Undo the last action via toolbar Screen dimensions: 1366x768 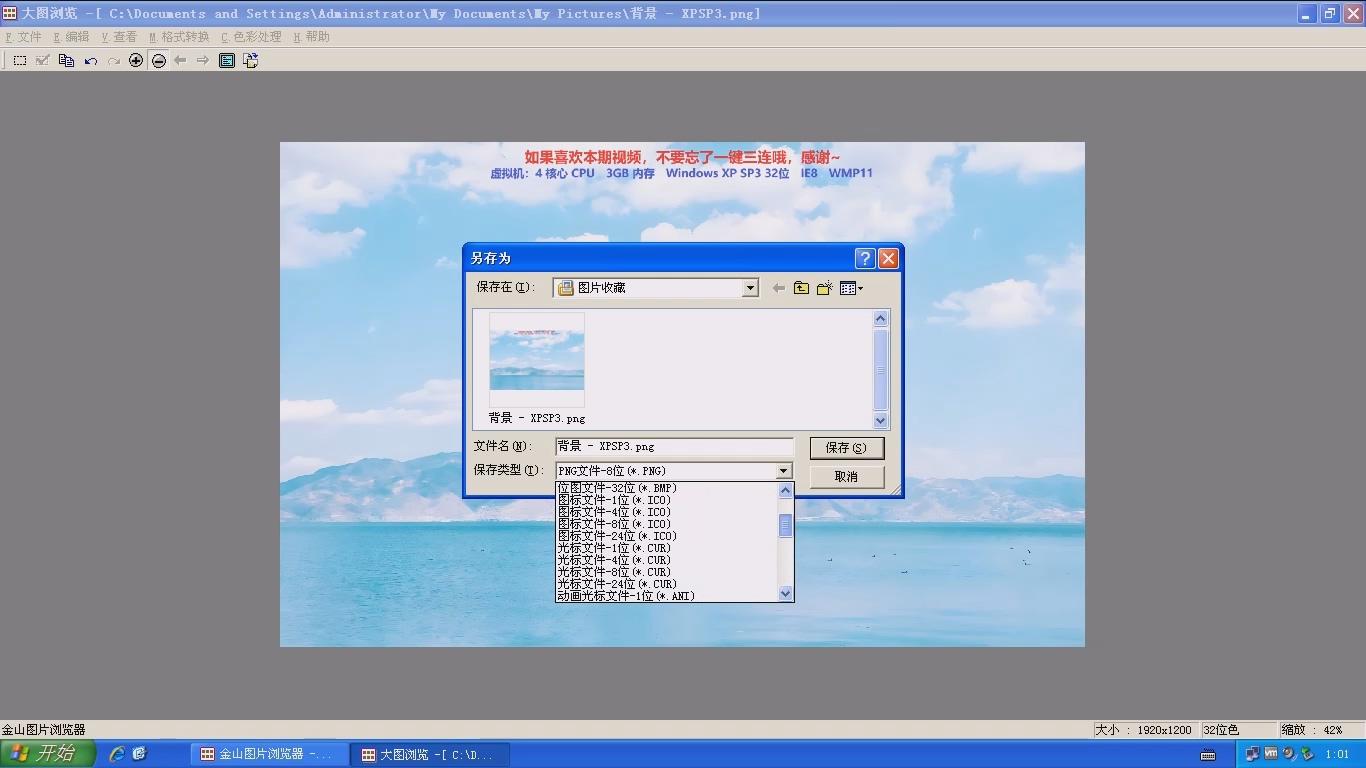(x=90, y=61)
